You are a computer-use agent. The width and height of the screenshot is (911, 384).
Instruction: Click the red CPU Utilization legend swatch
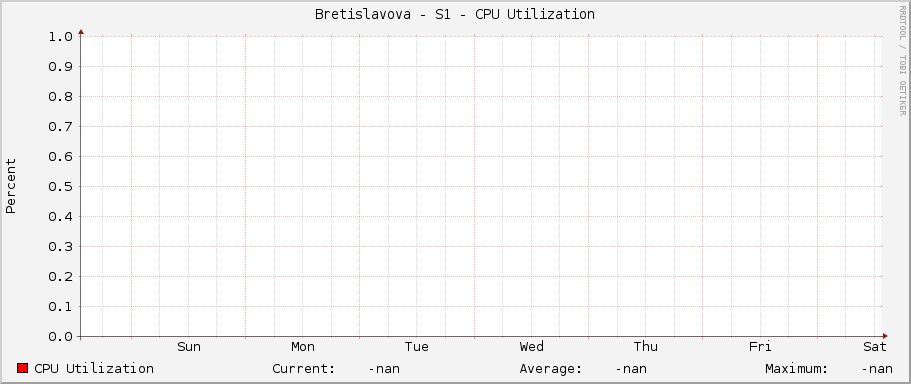pyautogui.click(x=23, y=368)
